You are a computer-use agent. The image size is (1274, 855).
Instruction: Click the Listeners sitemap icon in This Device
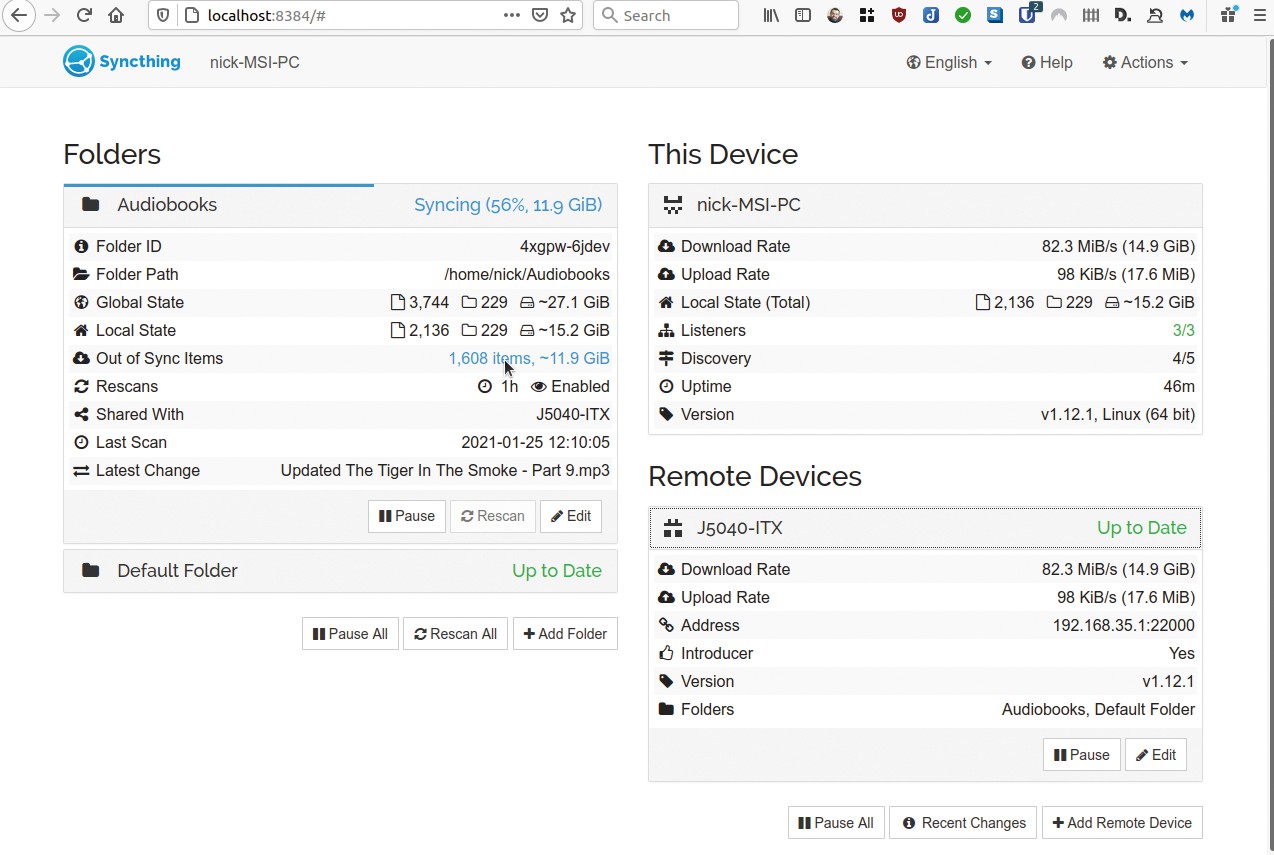click(666, 330)
